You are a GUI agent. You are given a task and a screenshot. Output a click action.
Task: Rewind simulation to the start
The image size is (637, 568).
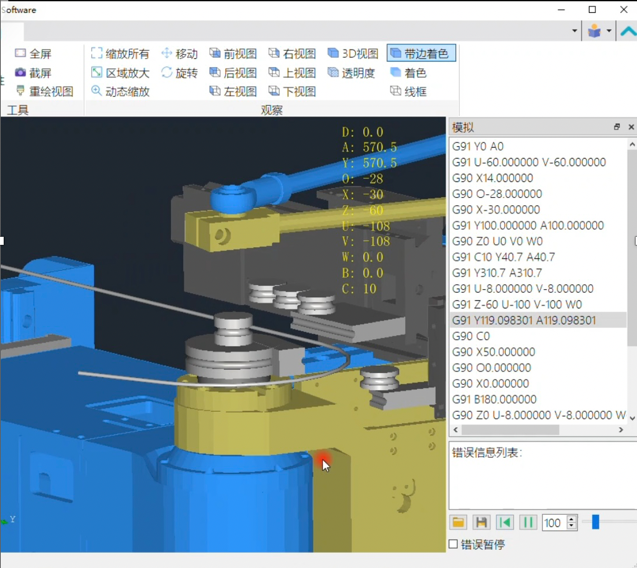click(x=505, y=522)
